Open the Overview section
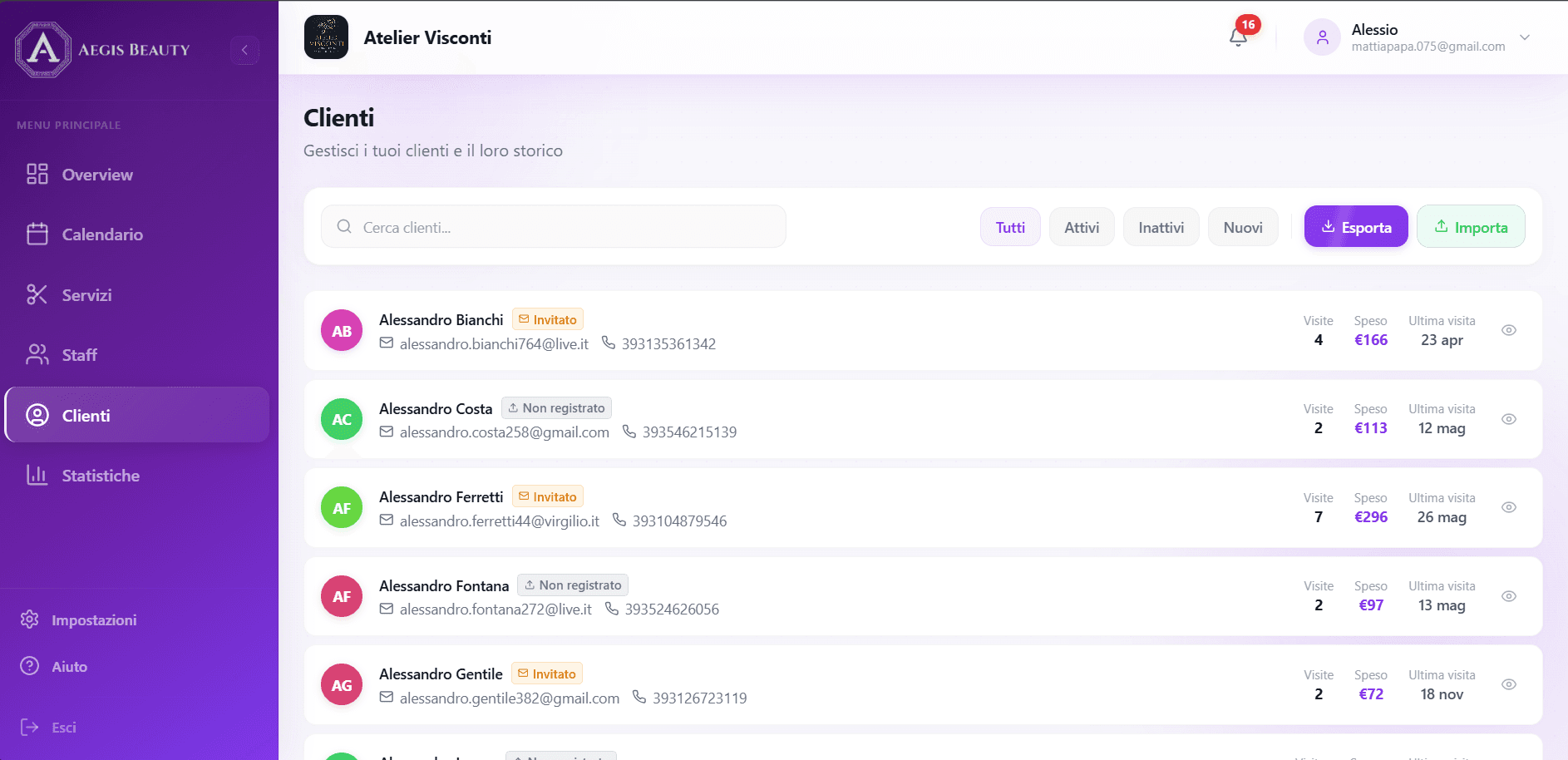Viewport: 1568px width, 760px height. click(137, 175)
